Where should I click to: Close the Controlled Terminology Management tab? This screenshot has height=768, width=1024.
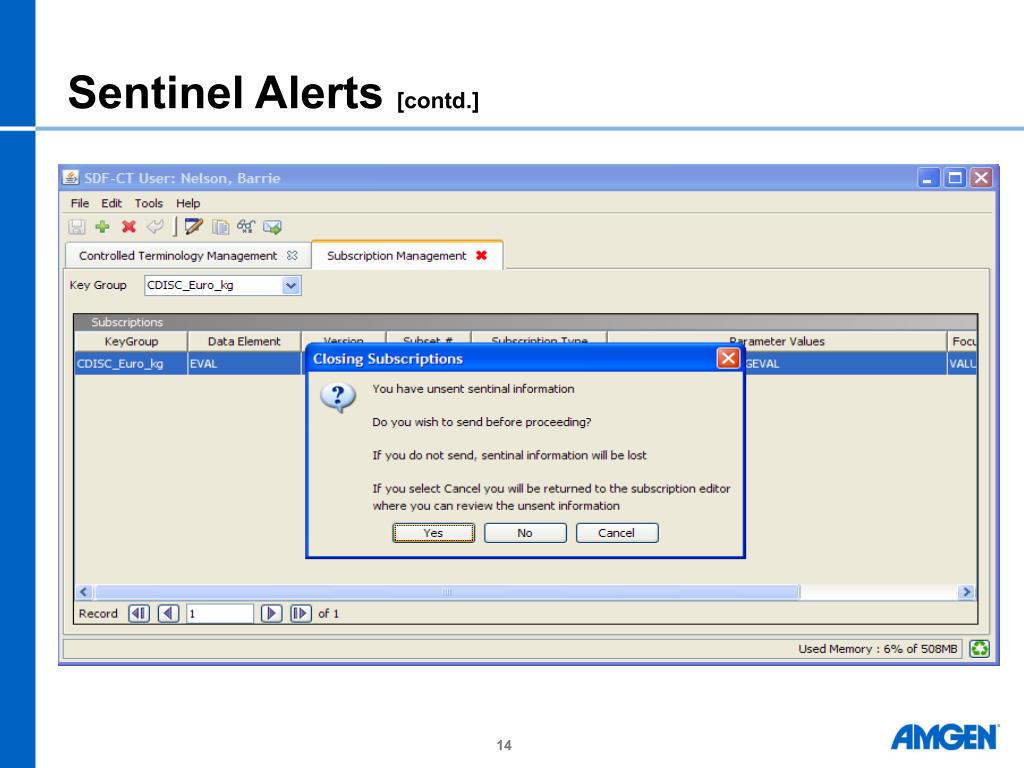point(292,255)
